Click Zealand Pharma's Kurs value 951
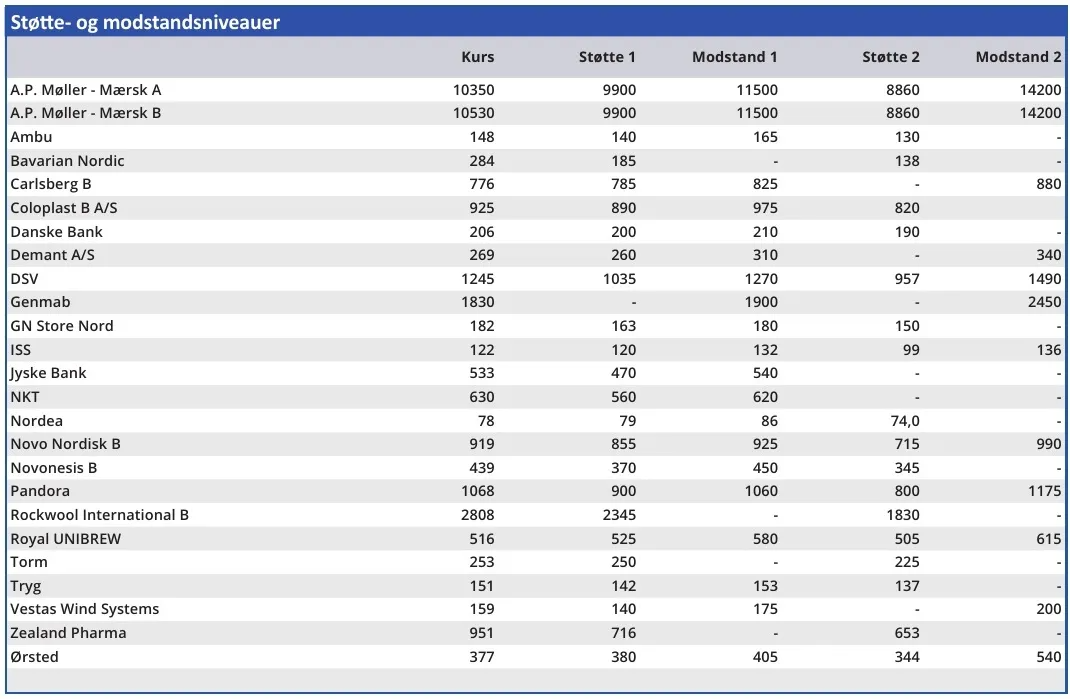 [x=481, y=633]
